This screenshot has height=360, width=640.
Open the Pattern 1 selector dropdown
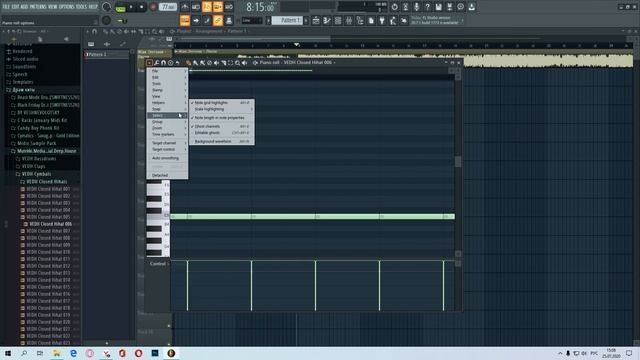click(x=287, y=20)
